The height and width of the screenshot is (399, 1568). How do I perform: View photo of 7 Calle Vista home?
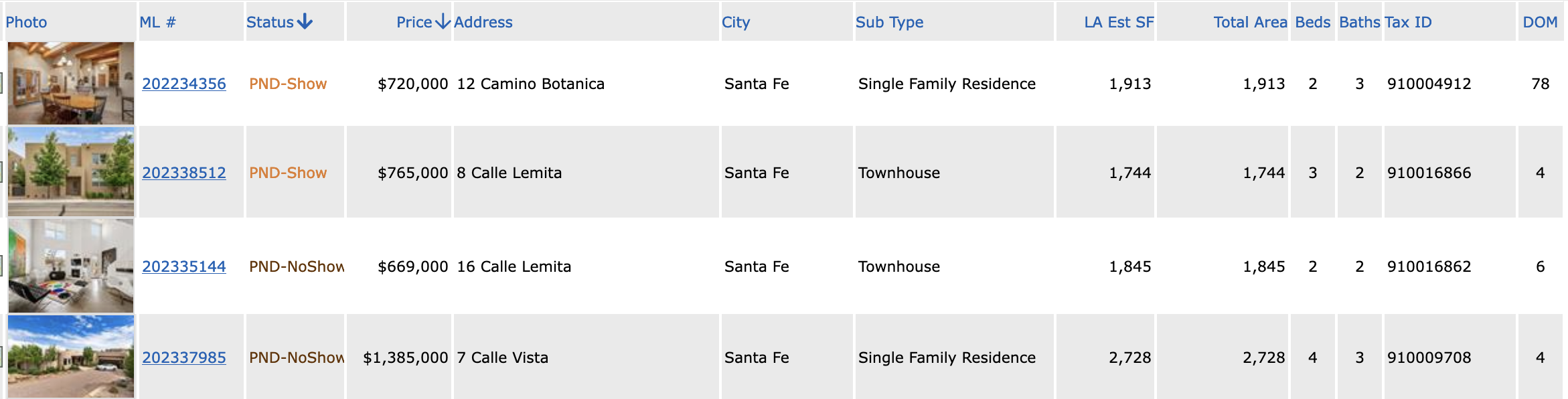[71, 357]
